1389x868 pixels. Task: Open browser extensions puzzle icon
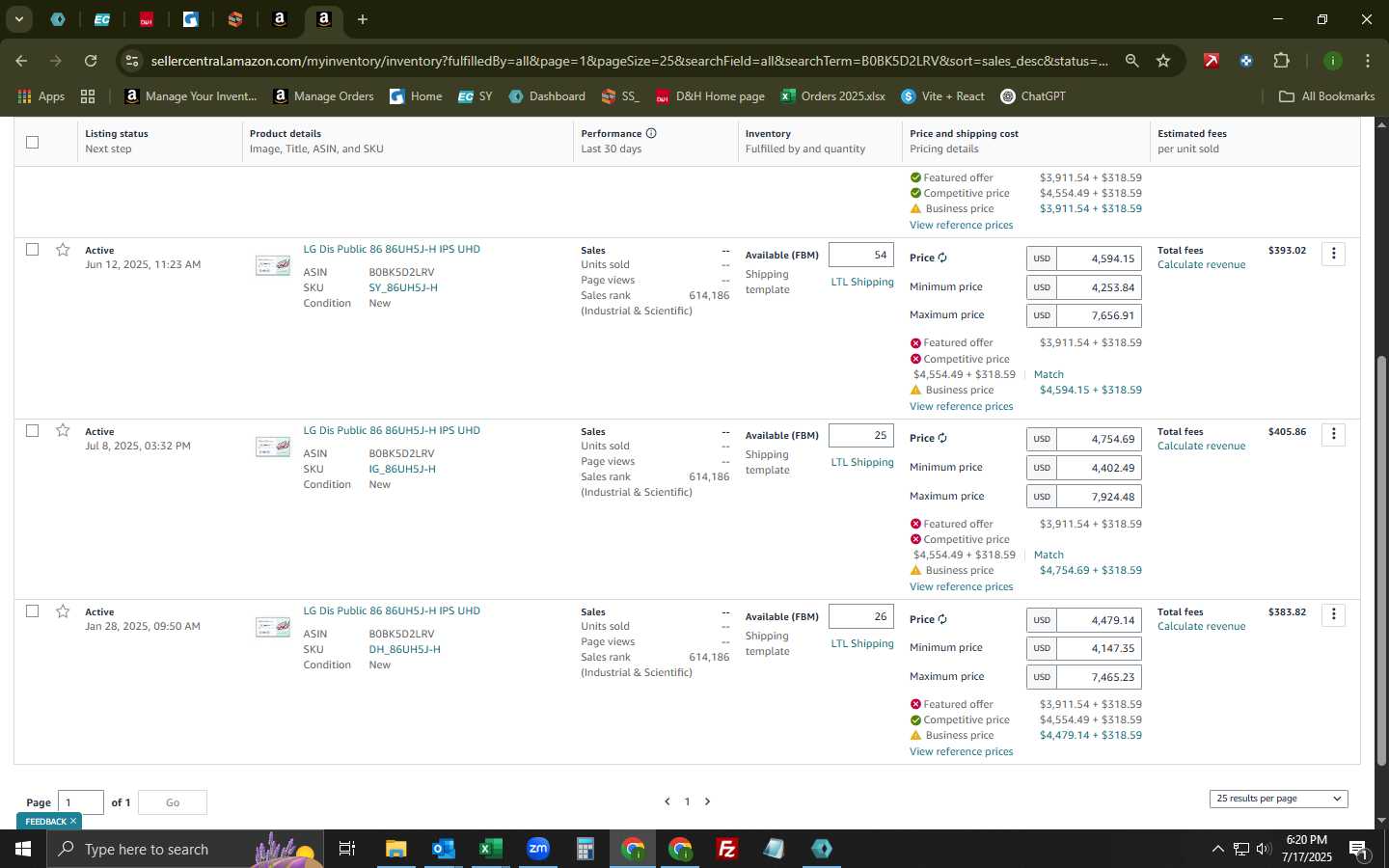pos(1281,61)
